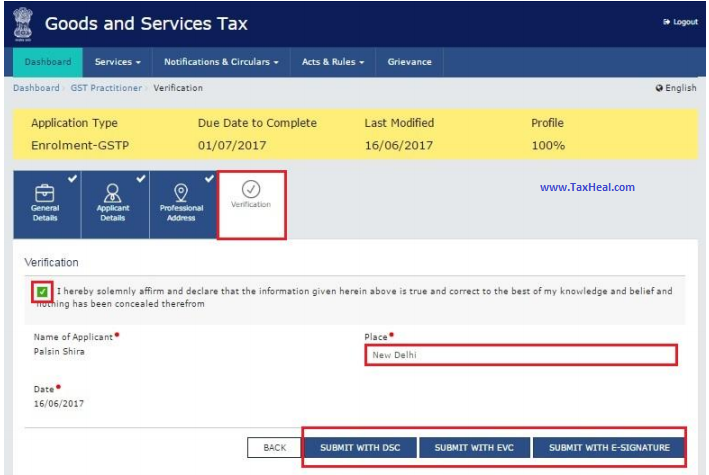Toggle the solemn declaration checkbox
709x475 pixels.
point(42,291)
